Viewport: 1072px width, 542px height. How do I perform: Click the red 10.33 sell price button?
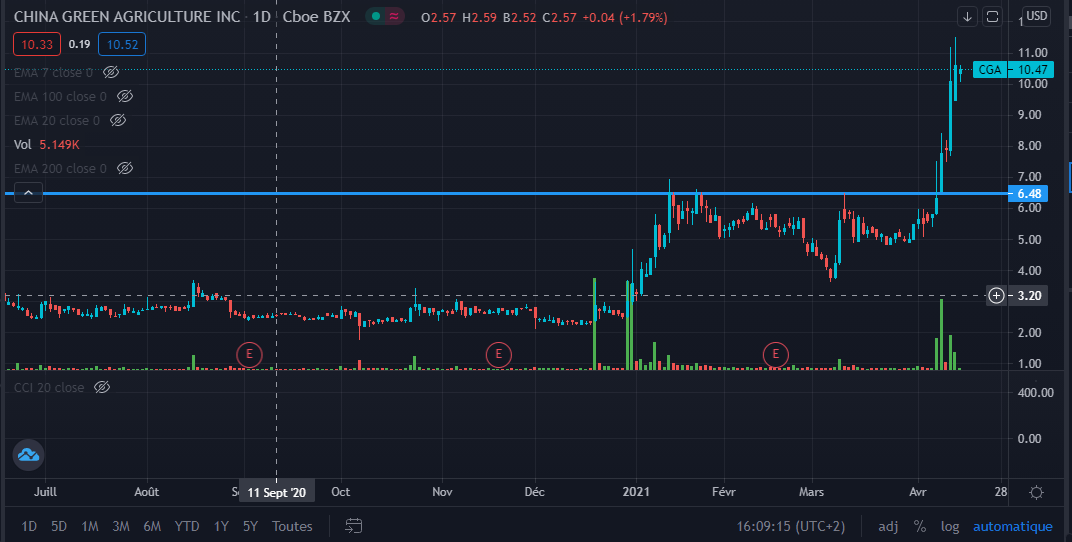click(37, 44)
